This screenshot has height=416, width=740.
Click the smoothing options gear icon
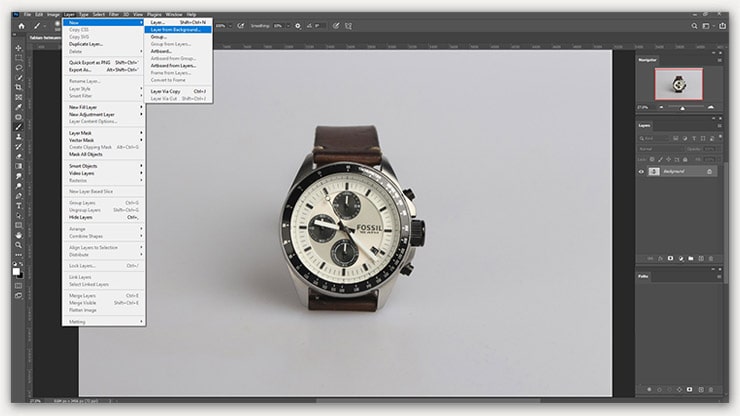[298, 26]
